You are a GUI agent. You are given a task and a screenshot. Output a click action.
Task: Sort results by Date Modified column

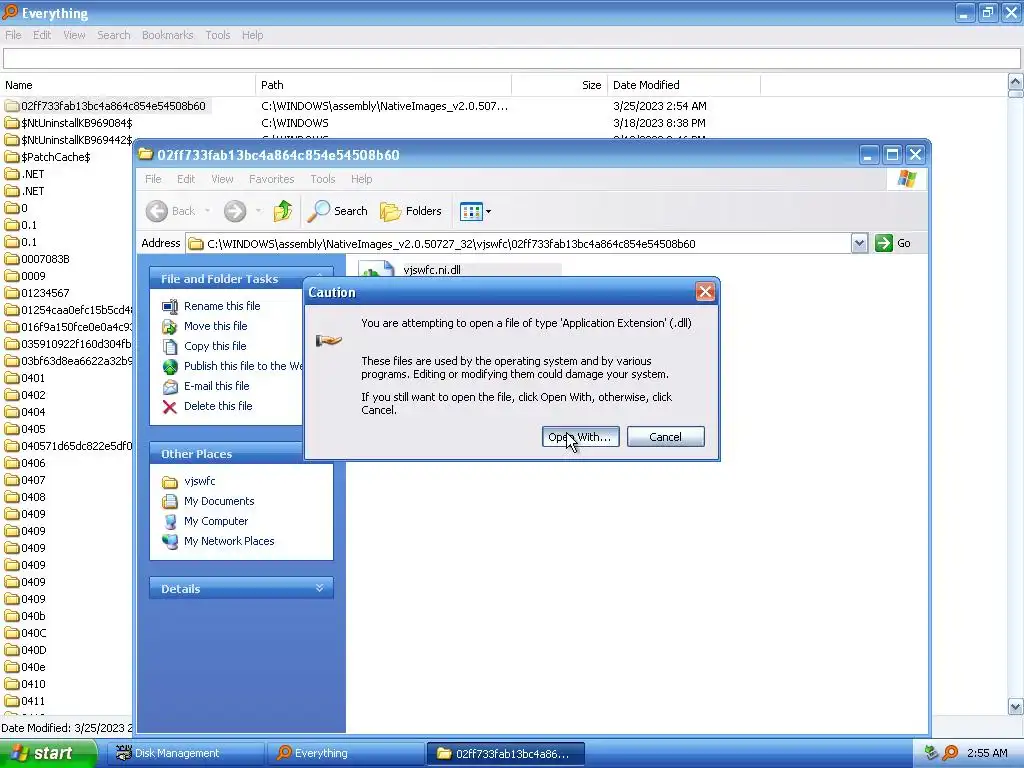coord(684,85)
